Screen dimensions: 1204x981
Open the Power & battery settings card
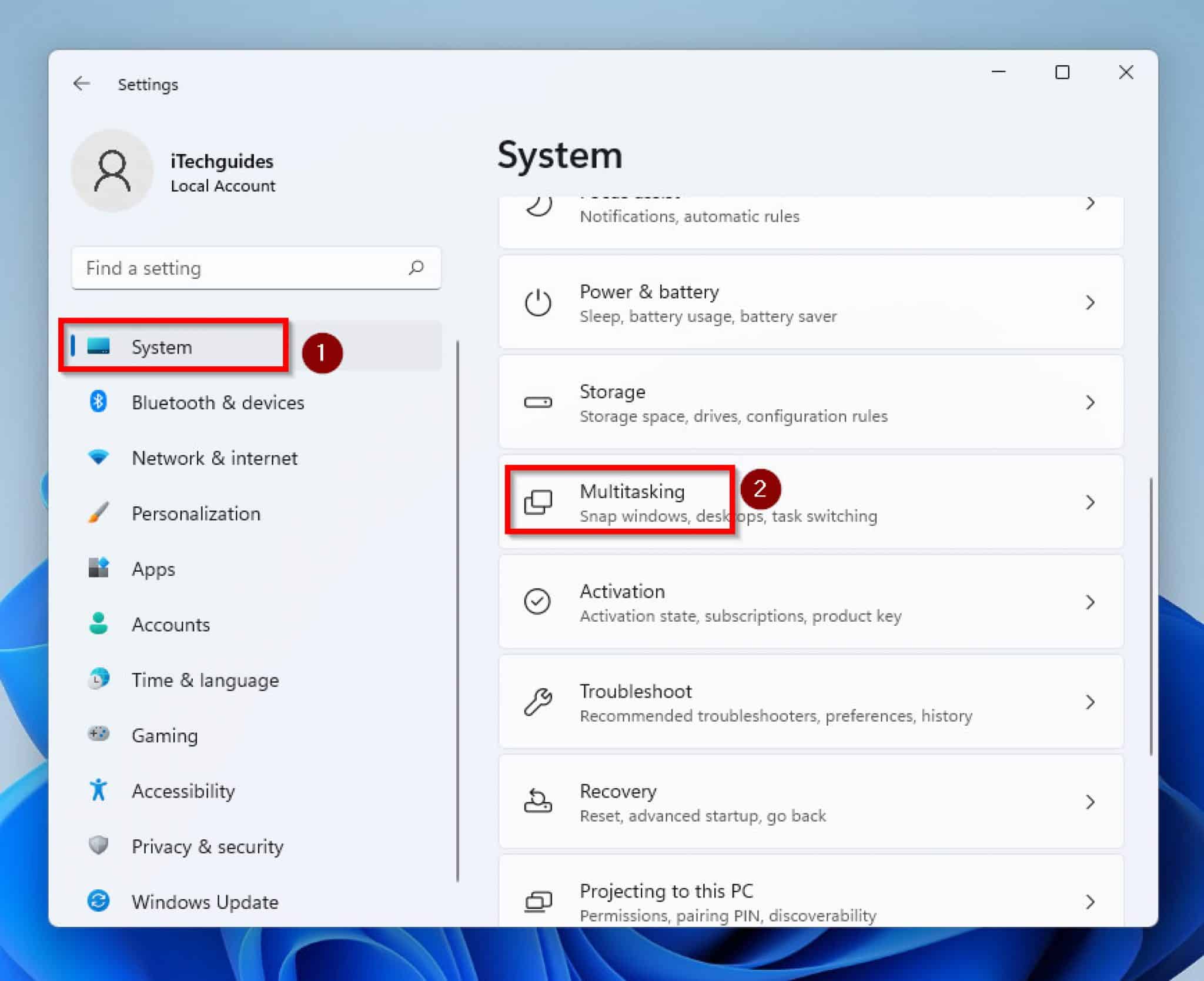(x=811, y=302)
